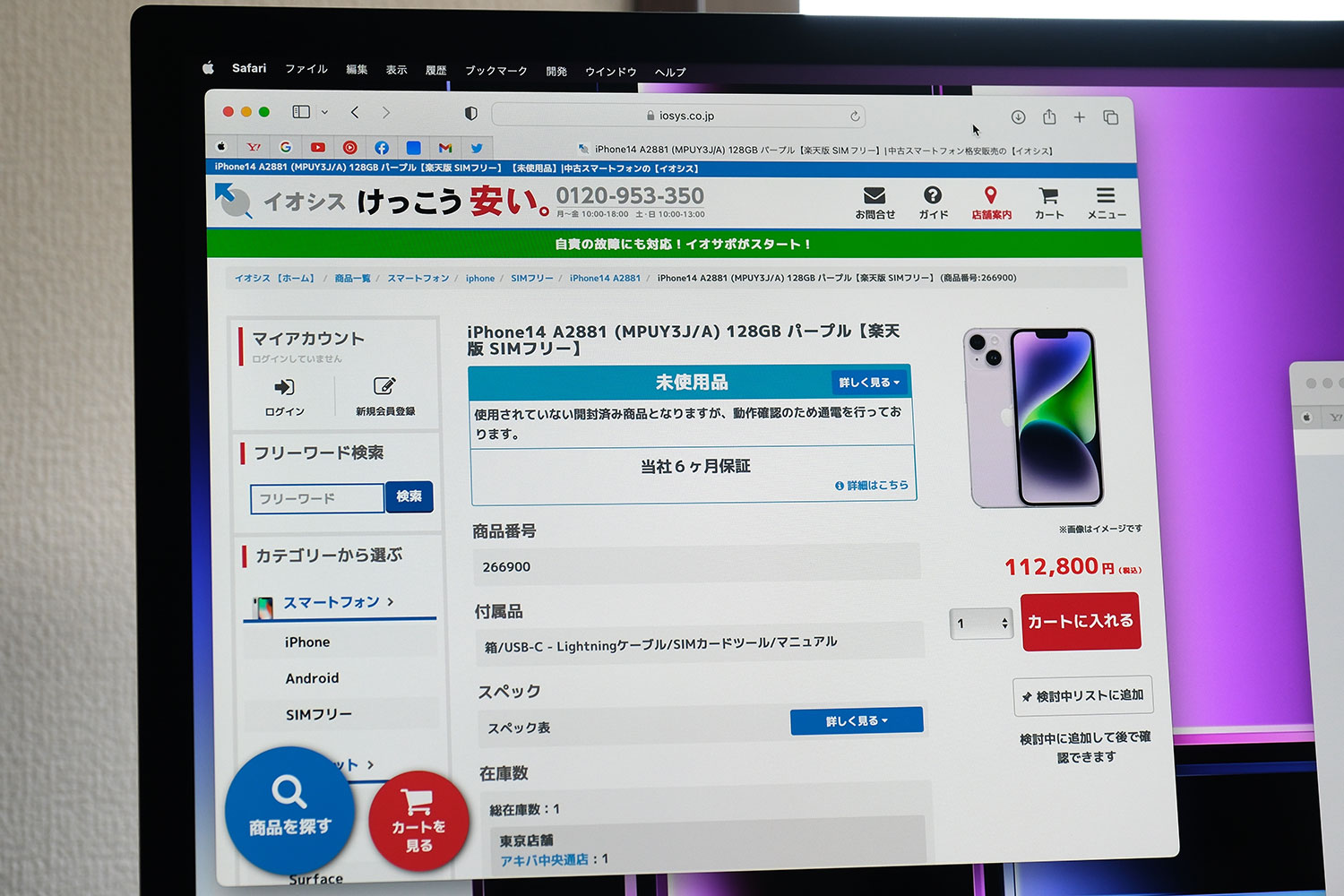Click the round カートを見る button

coord(418,821)
